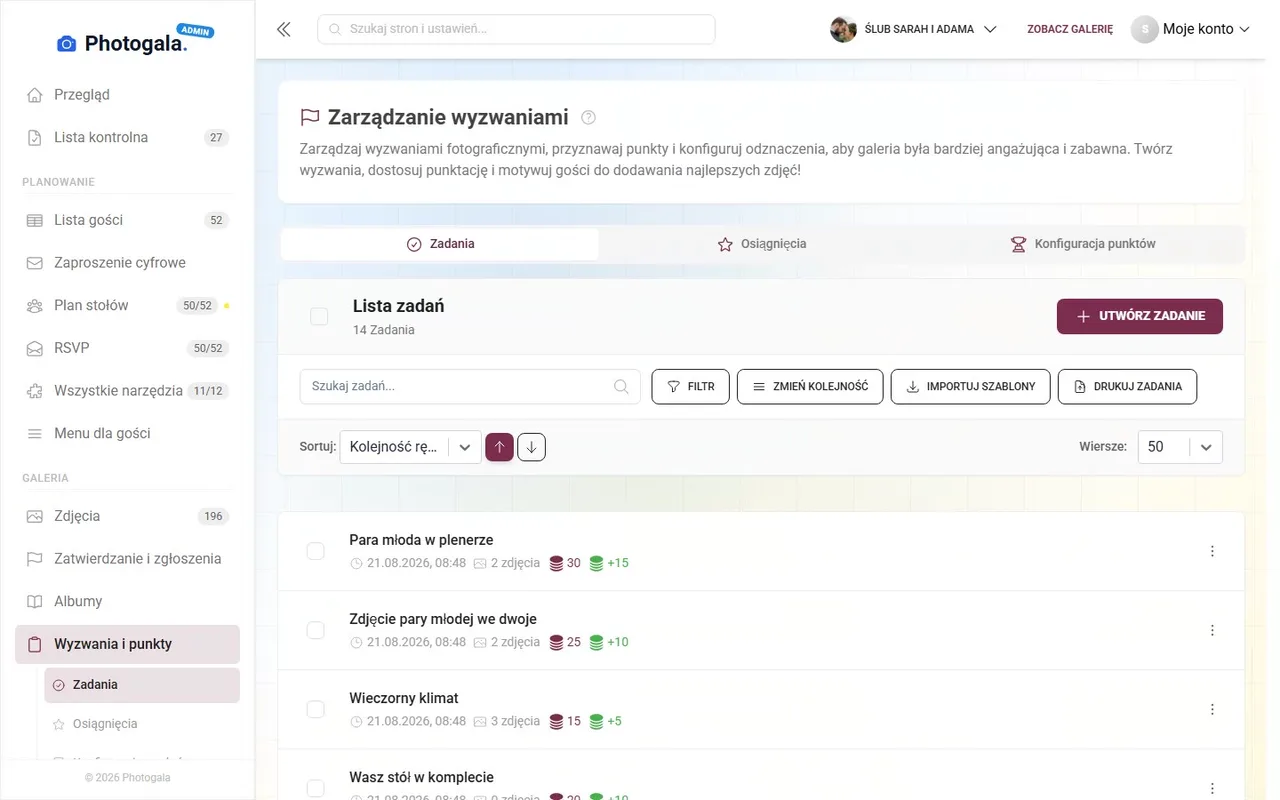Navigate to RSVP
Screen dimensions: 1280x800
[127, 348]
